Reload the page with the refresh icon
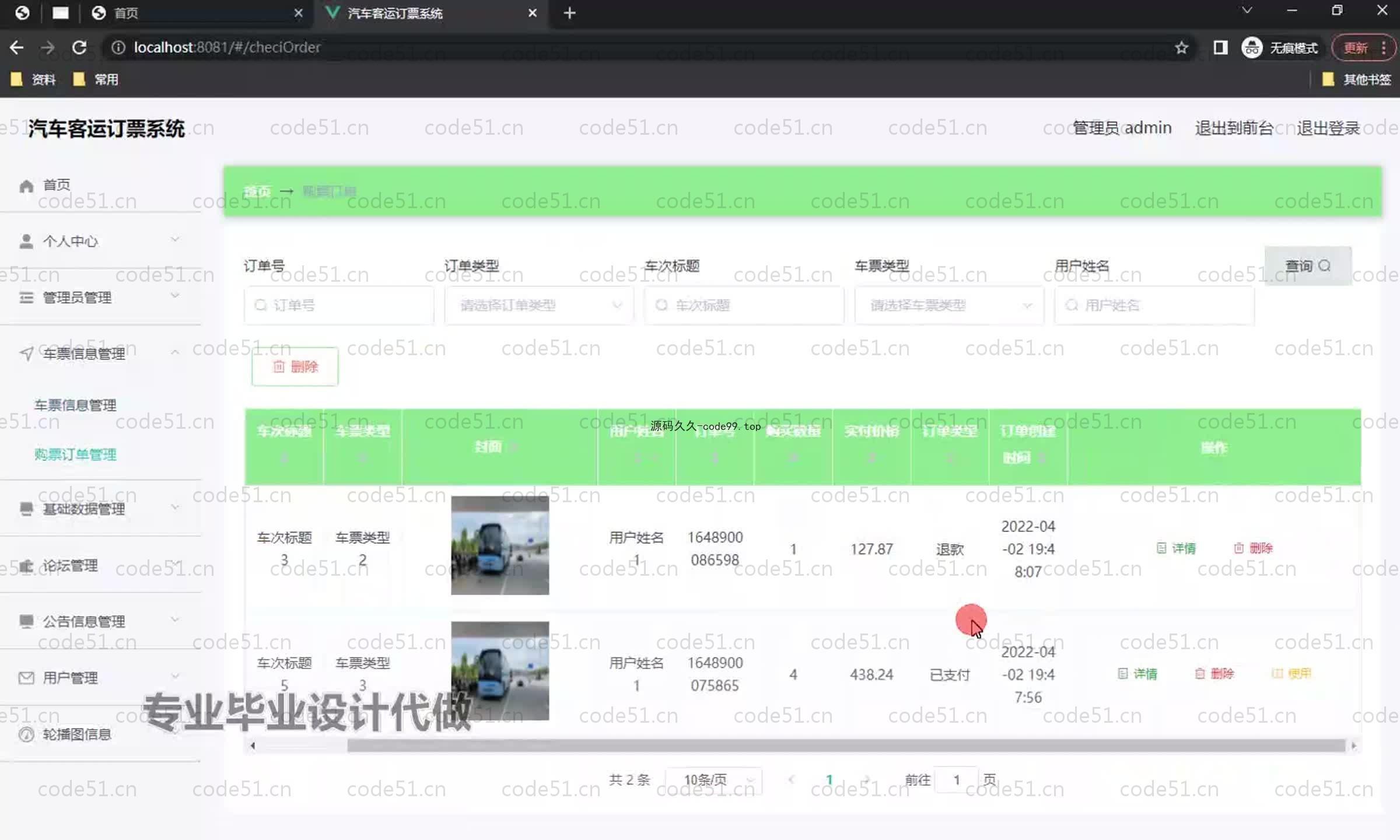 (79, 47)
